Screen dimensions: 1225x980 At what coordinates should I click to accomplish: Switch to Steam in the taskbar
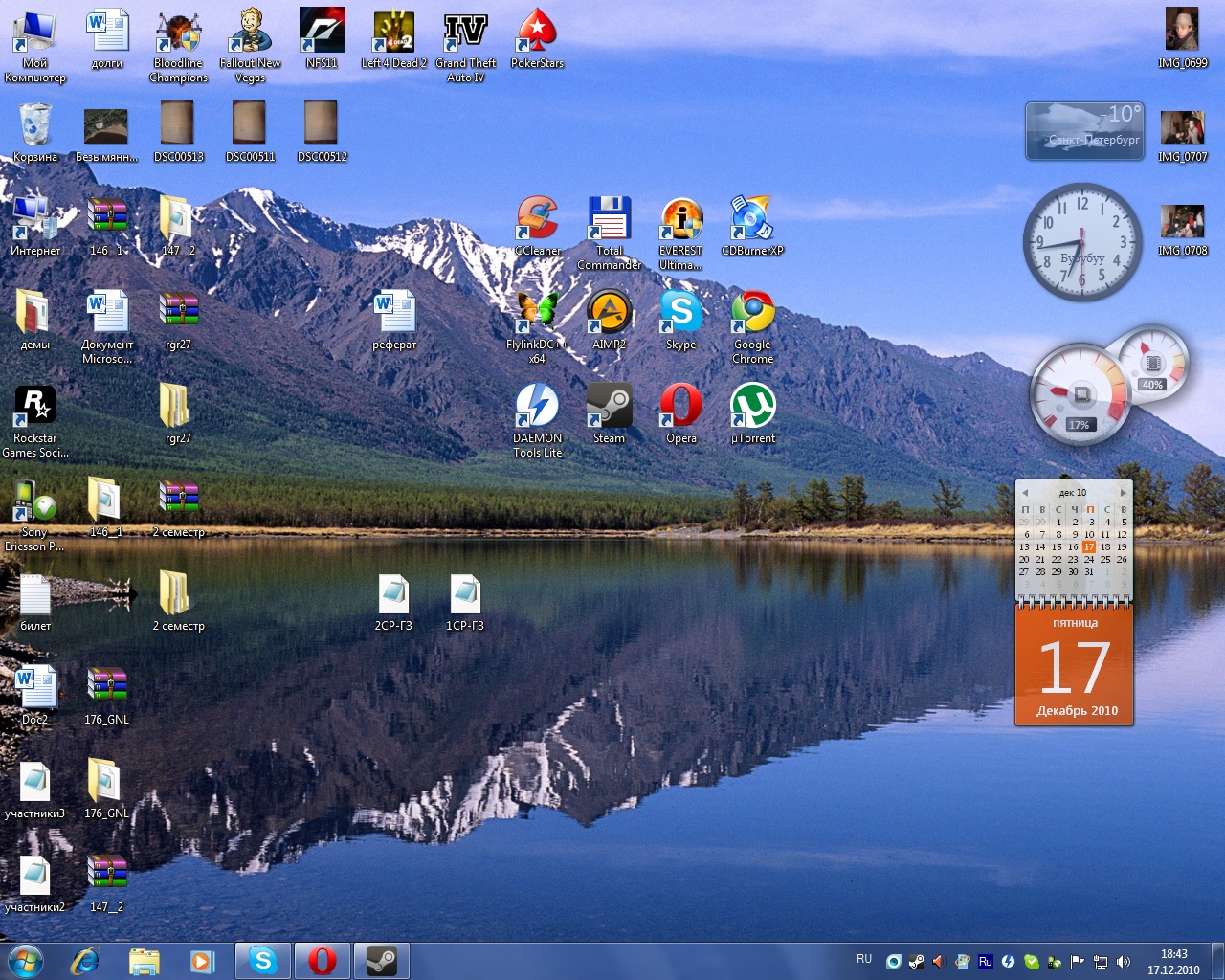click(381, 960)
